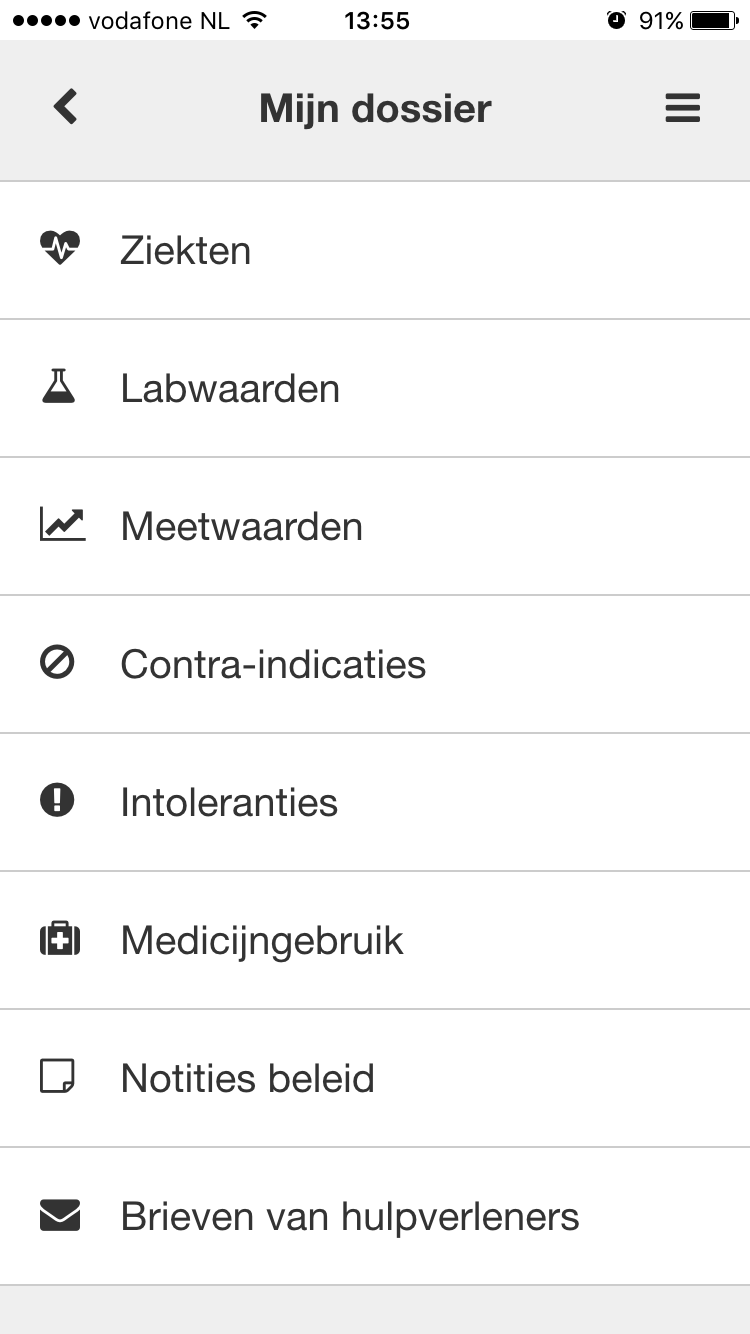Tap the medical kit icon for Medicijngebruik
750x1334 pixels.
coord(59,940)
